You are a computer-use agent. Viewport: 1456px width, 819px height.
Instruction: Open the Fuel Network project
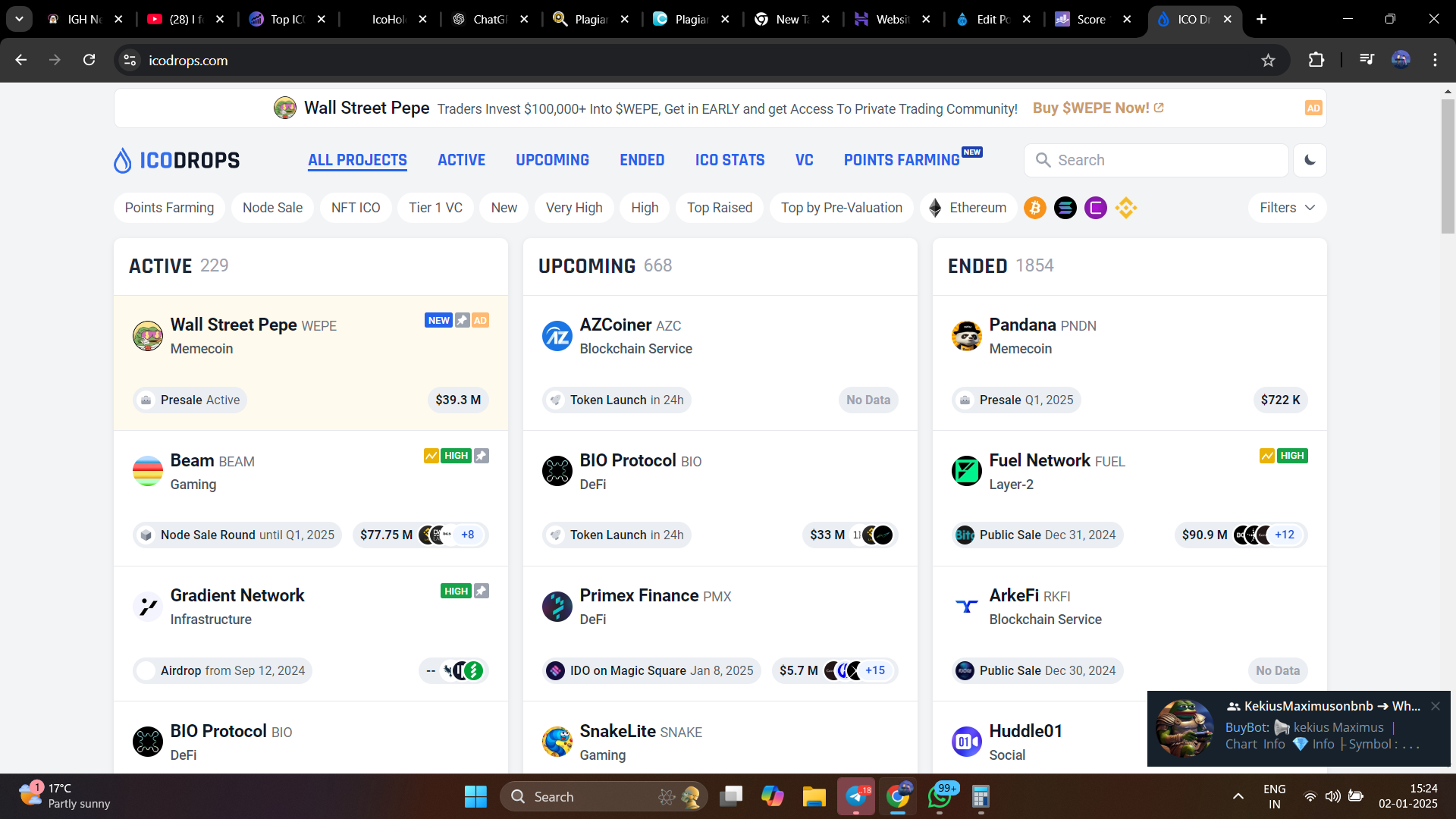click(x=1039, y=460)
